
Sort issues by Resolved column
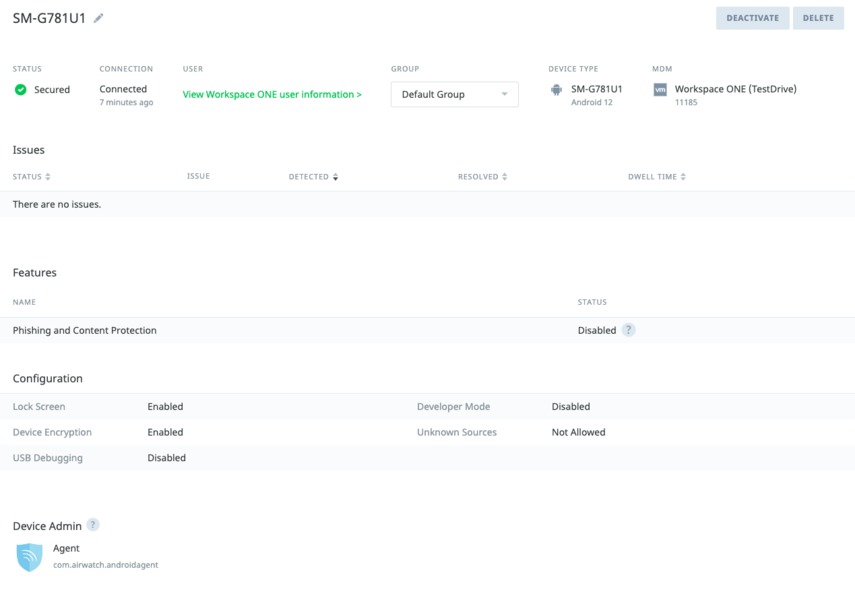click(482, 177)
